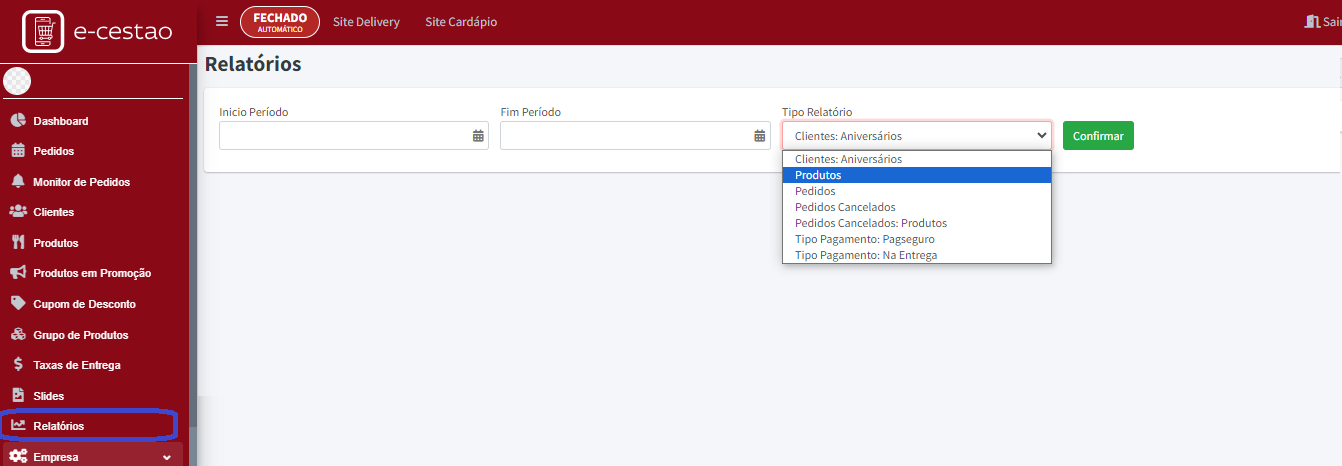1342x466 pixels.
Task: Choose Pedidos Cancelados: Produtos report type
Action: click(x=917, y=223)
